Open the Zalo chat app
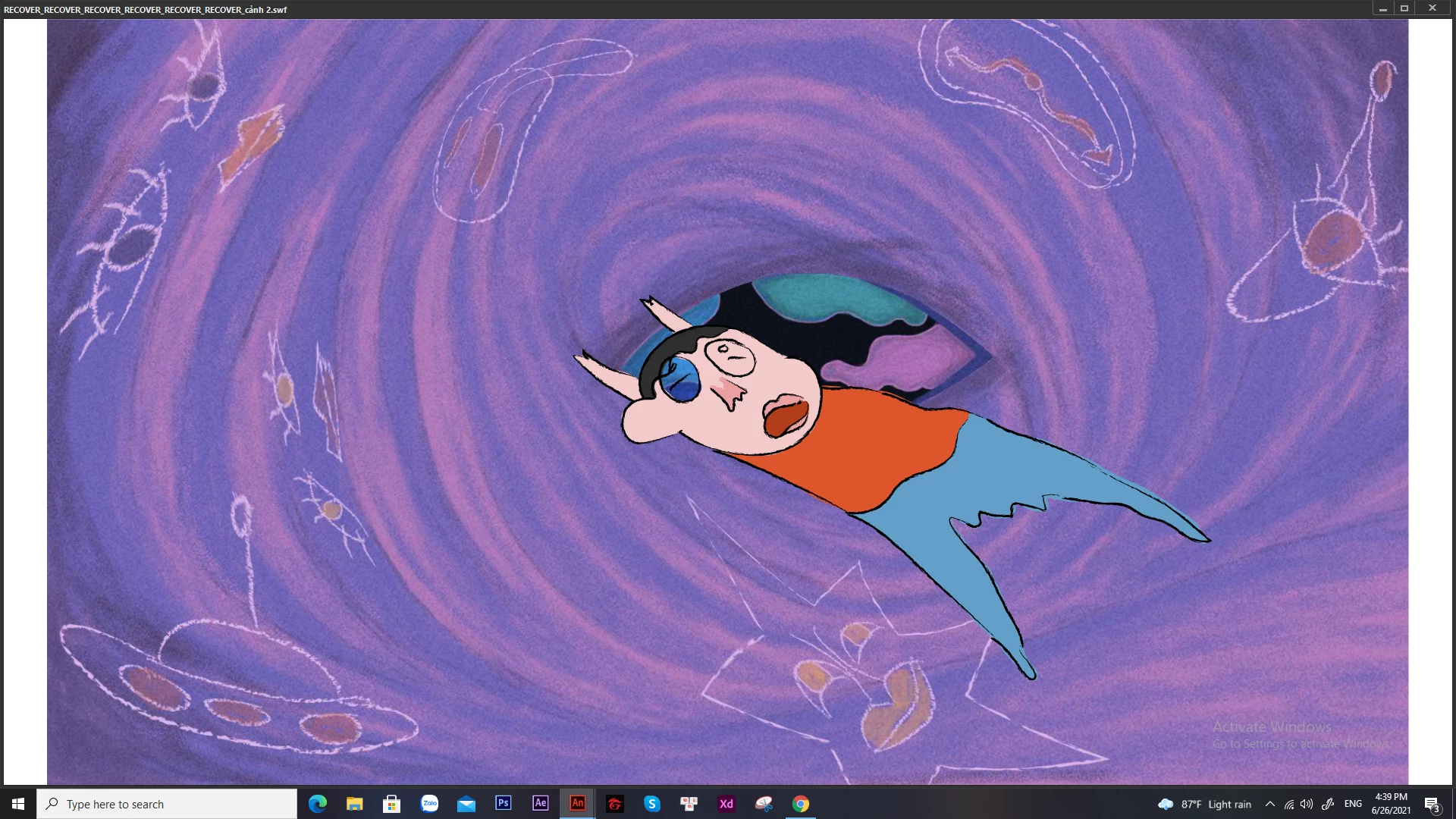 point(429,804)
